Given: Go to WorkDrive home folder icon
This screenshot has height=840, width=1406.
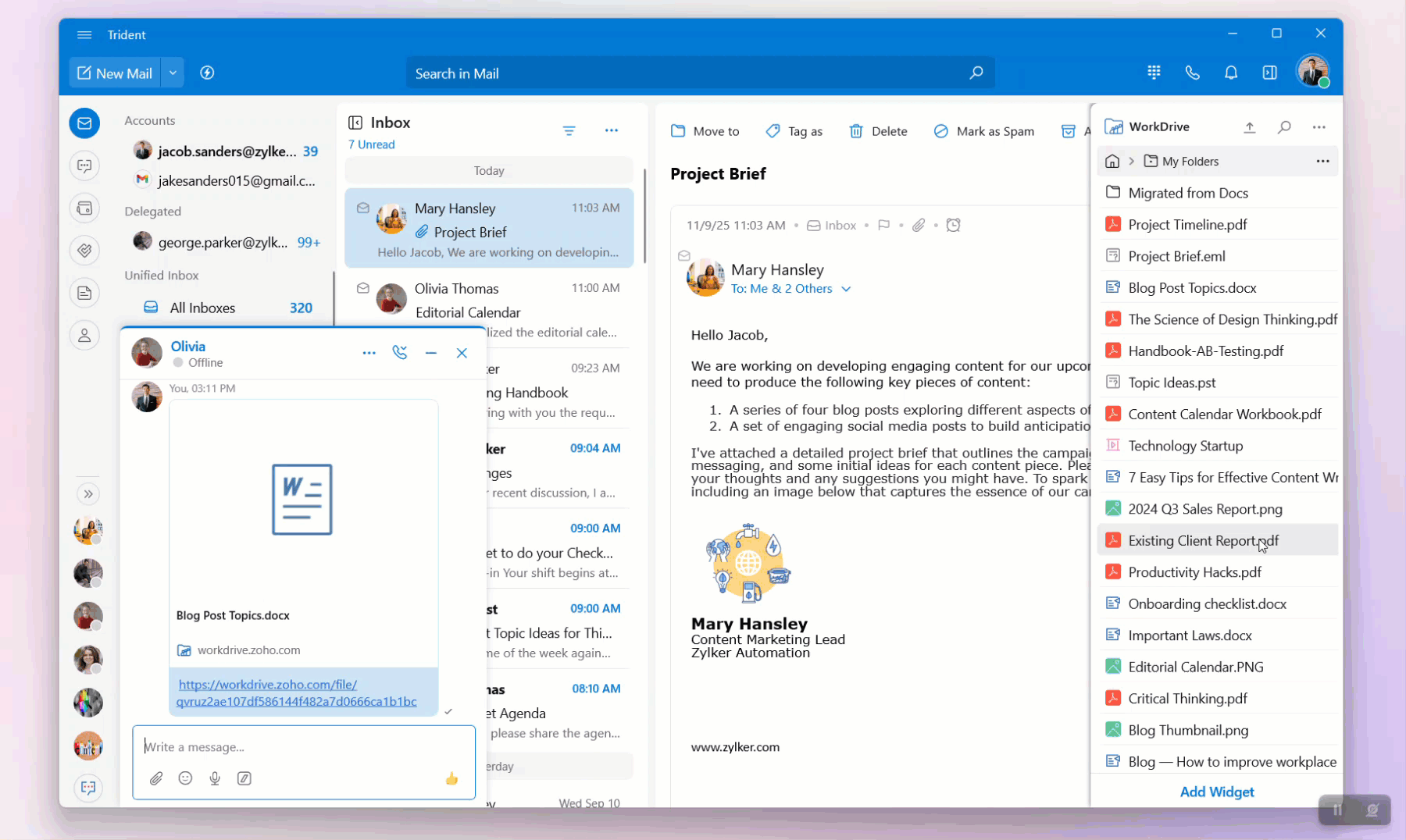Looking at the screenshot, I should pyautogui.click(x=1112, y=162).
